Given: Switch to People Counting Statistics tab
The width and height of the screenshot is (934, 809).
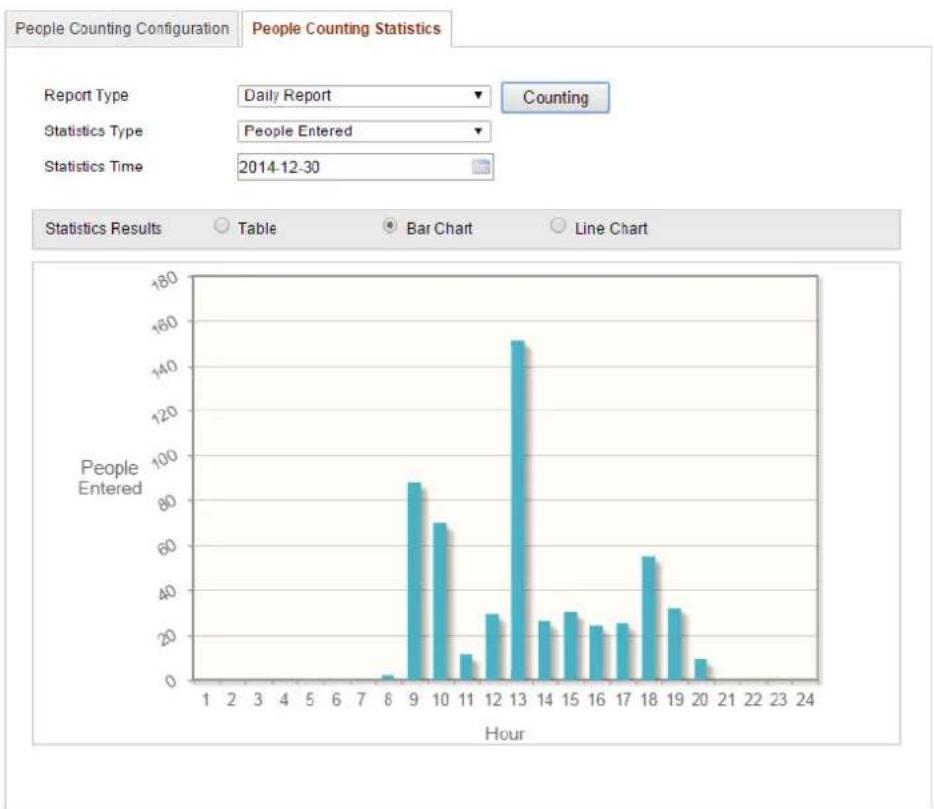Looking at the screenshot, I should click(x=346, y=29).
